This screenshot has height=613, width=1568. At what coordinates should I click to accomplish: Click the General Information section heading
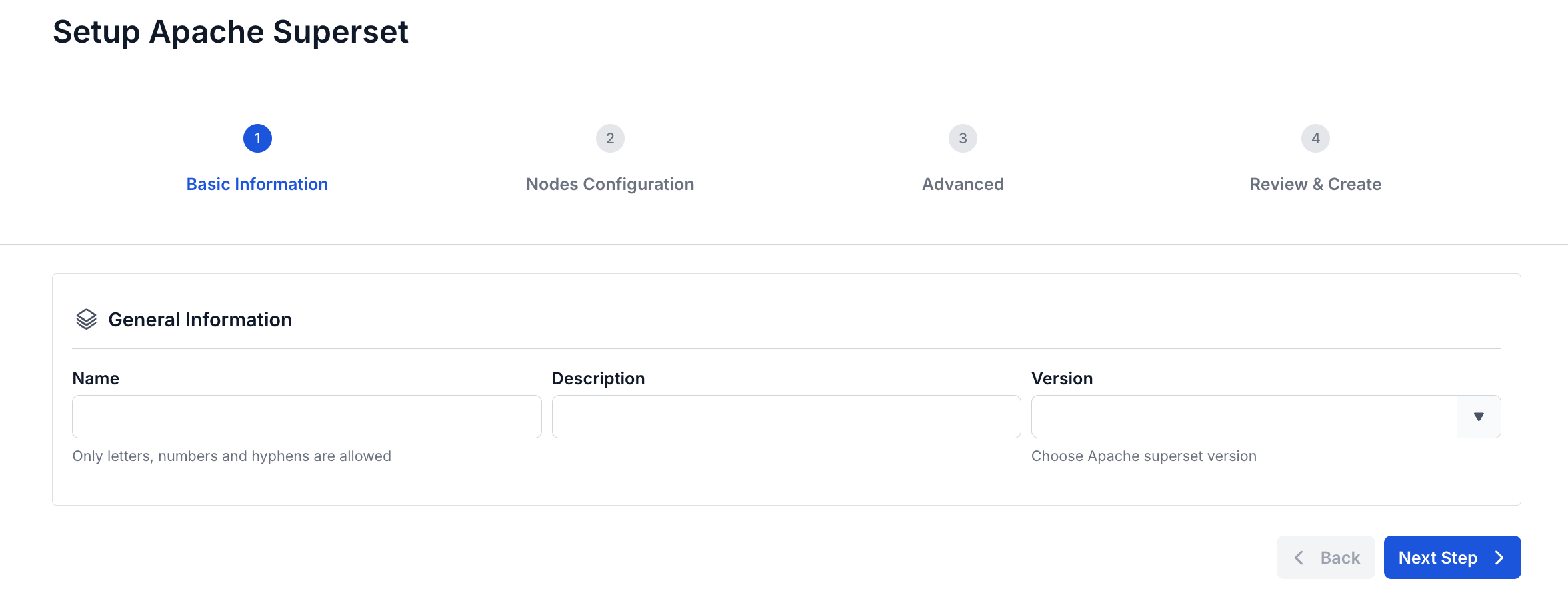click(200, 320)
